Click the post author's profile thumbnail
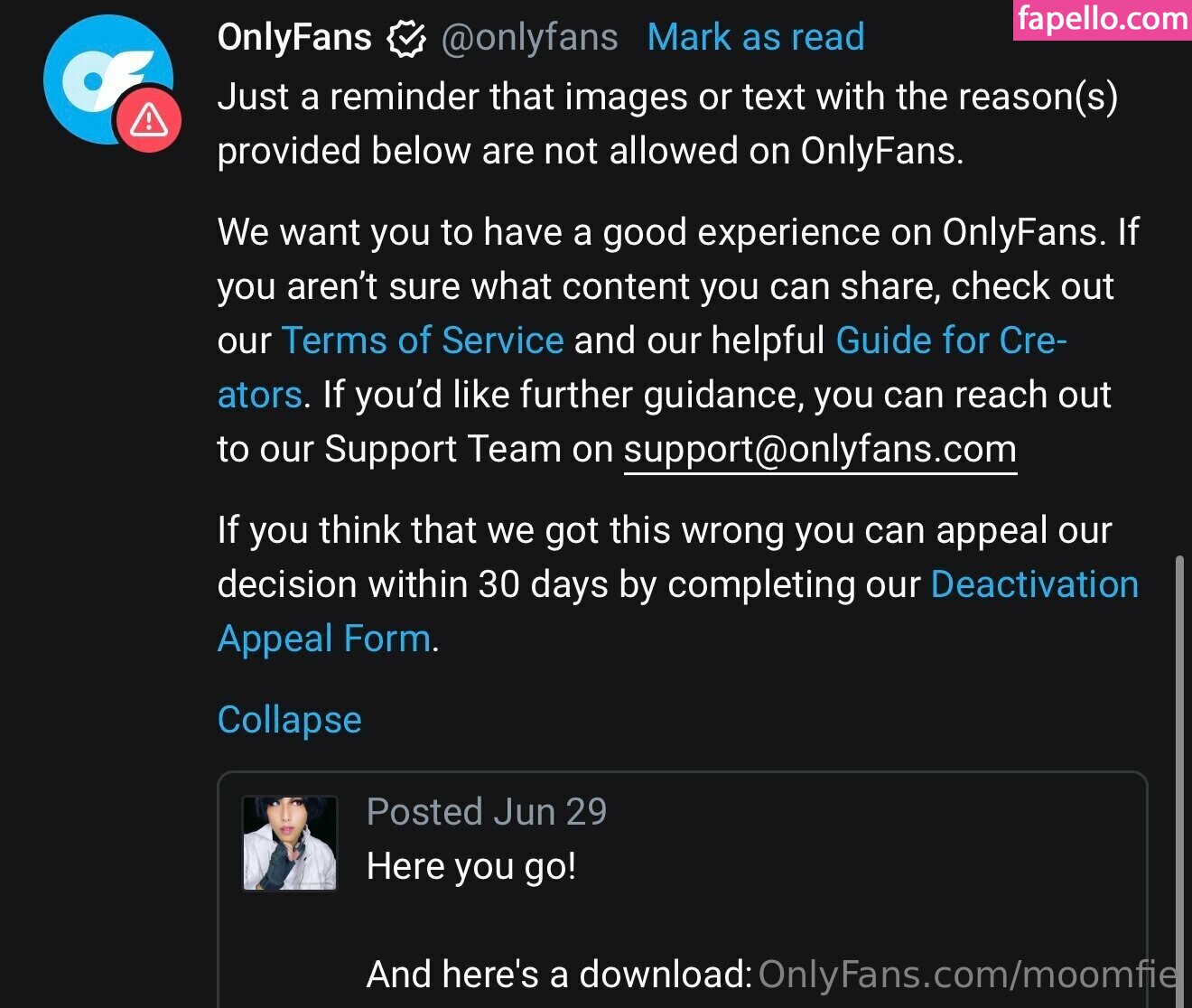1192x1008 pixels. click(290, 843)
